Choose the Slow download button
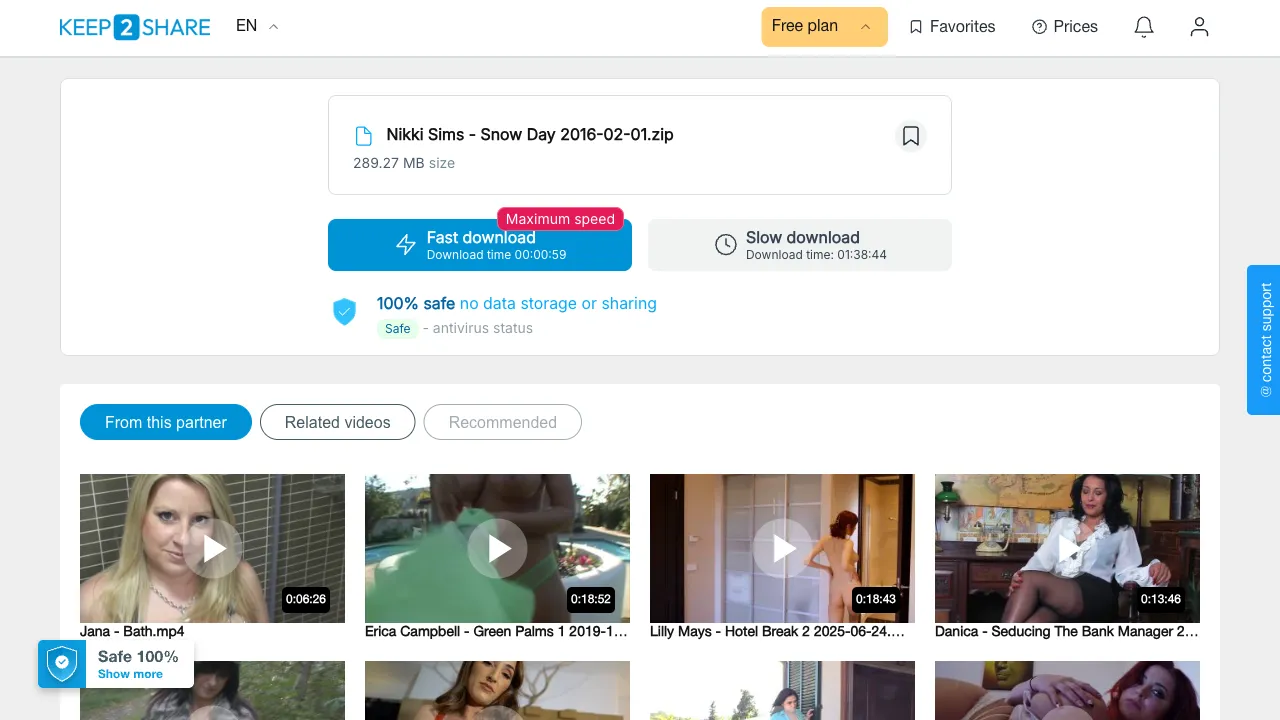1280x720 pixels. pos(800,245)
